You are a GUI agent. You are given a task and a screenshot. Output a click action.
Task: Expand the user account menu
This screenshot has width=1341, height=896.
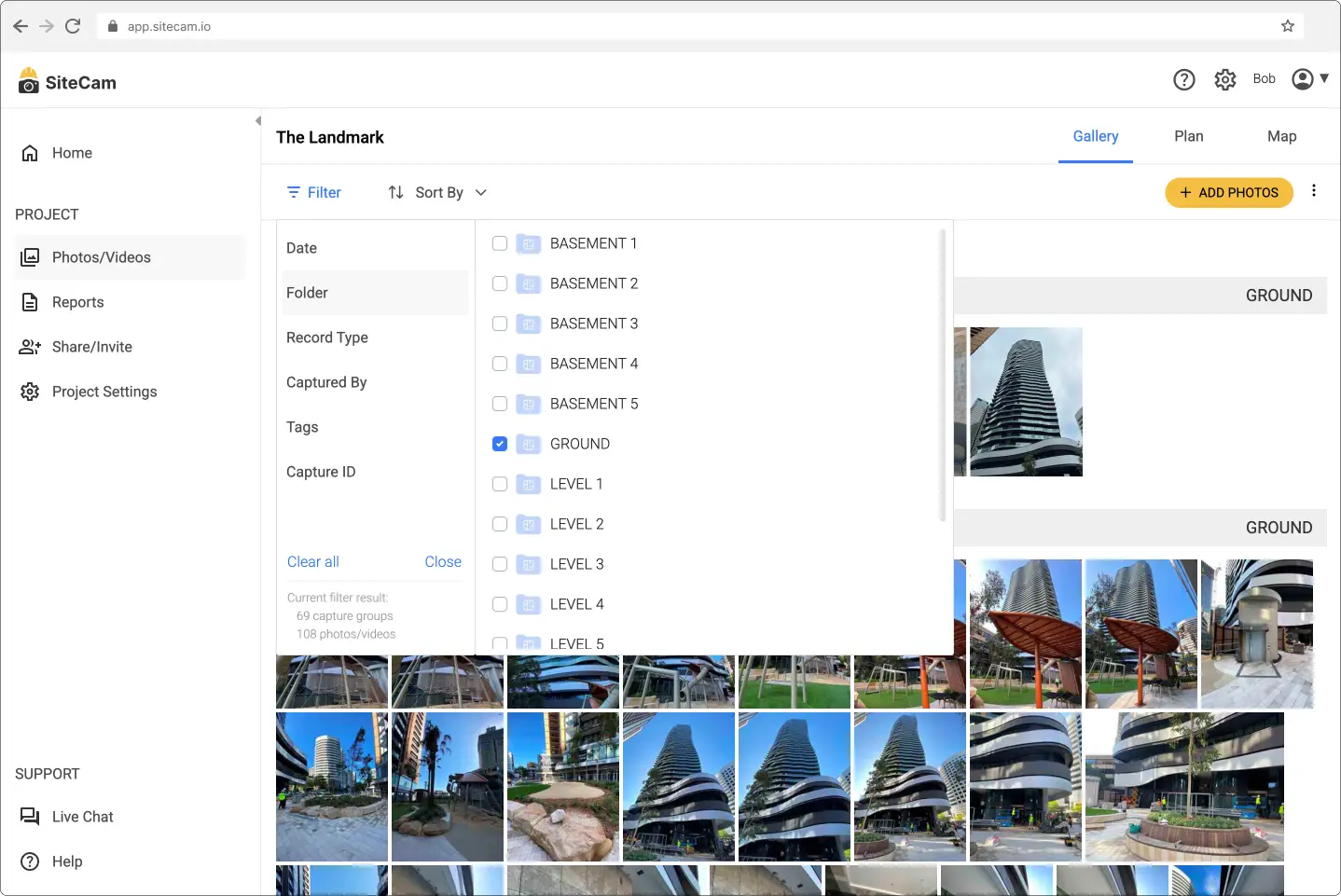tap(1310, 79)
